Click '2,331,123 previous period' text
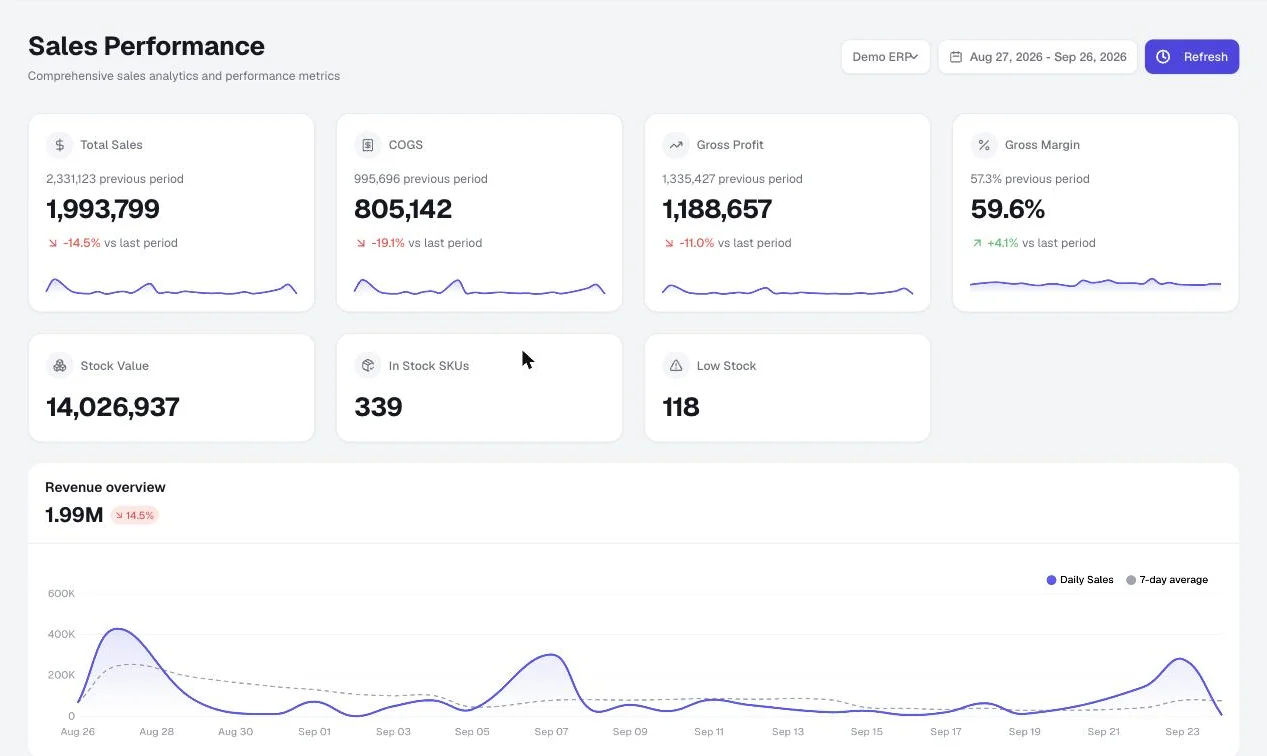Viewport: 1267px width, 756px height. point(115,179)
